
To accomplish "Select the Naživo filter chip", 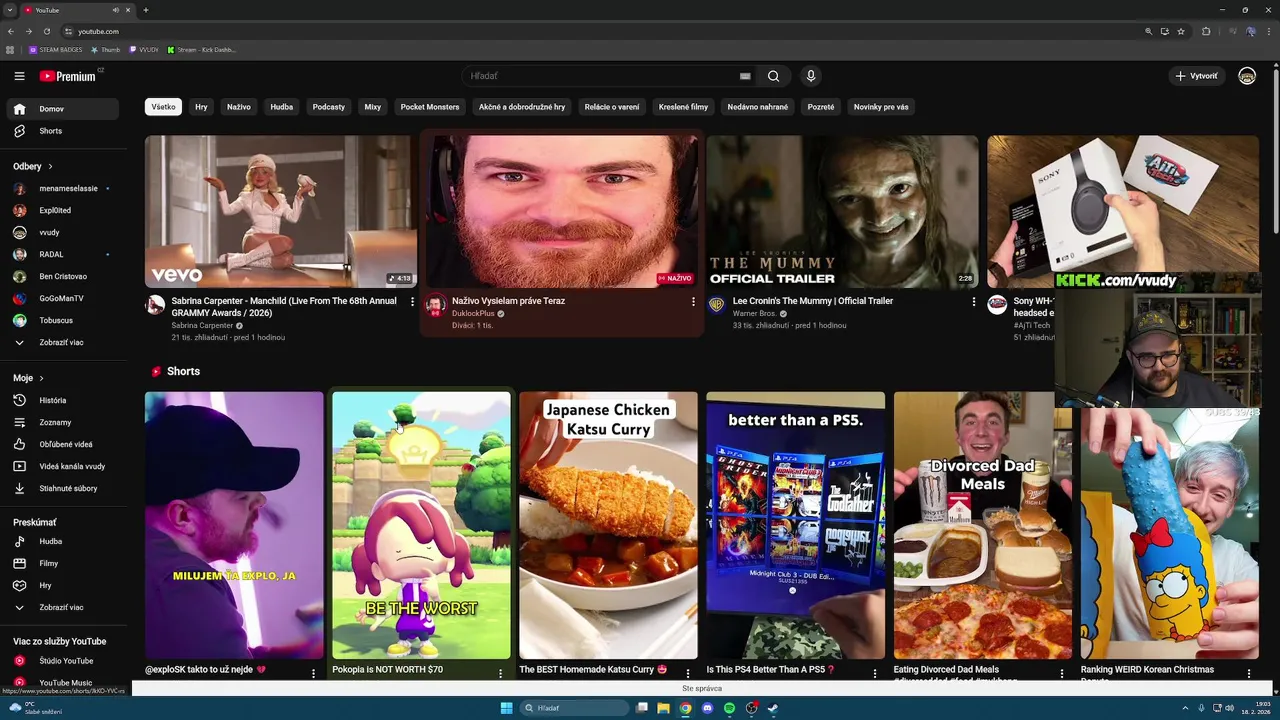I will pyautogui.click(x=239, y=107).
